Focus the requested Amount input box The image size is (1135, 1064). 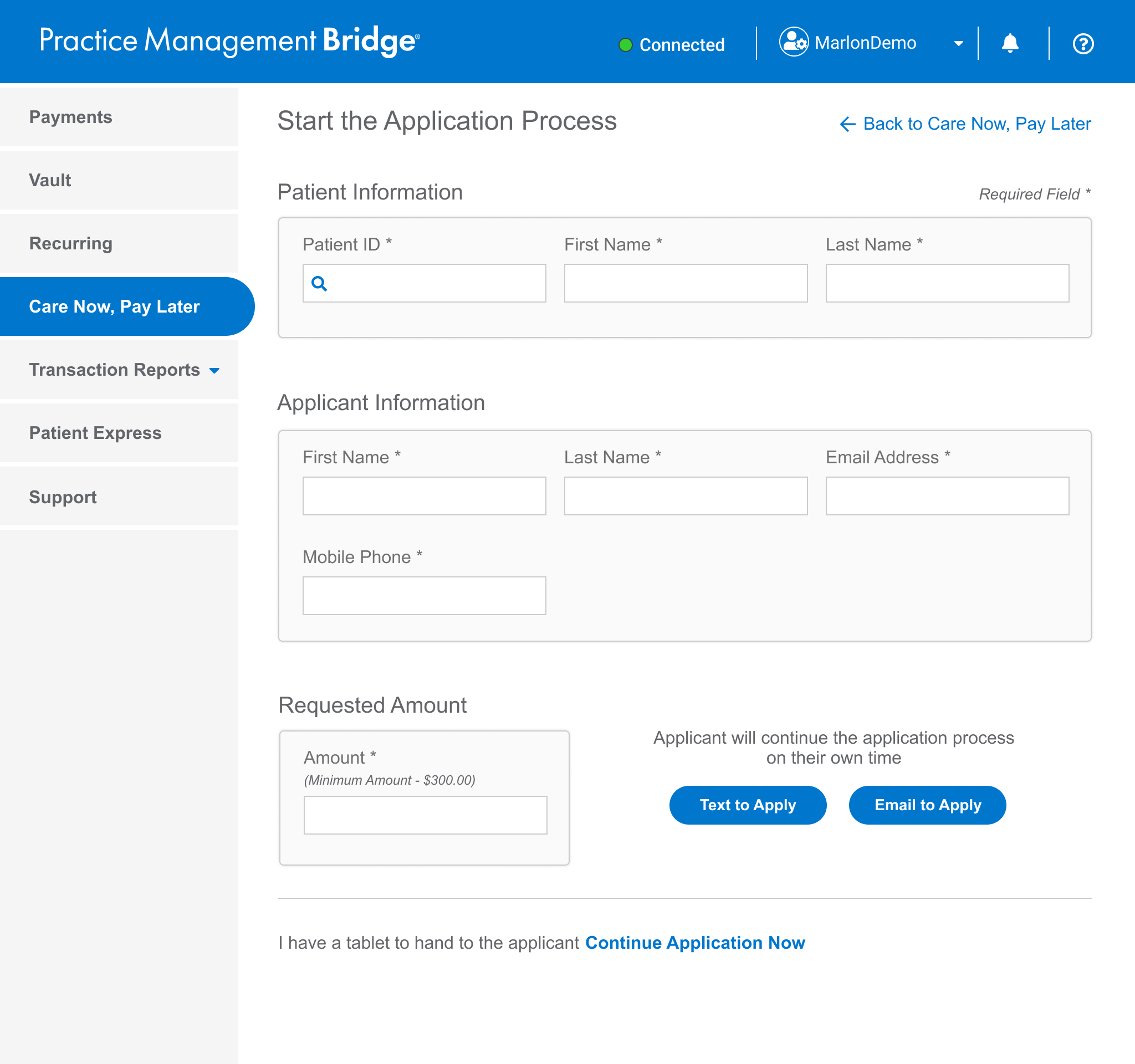(425, 816)
